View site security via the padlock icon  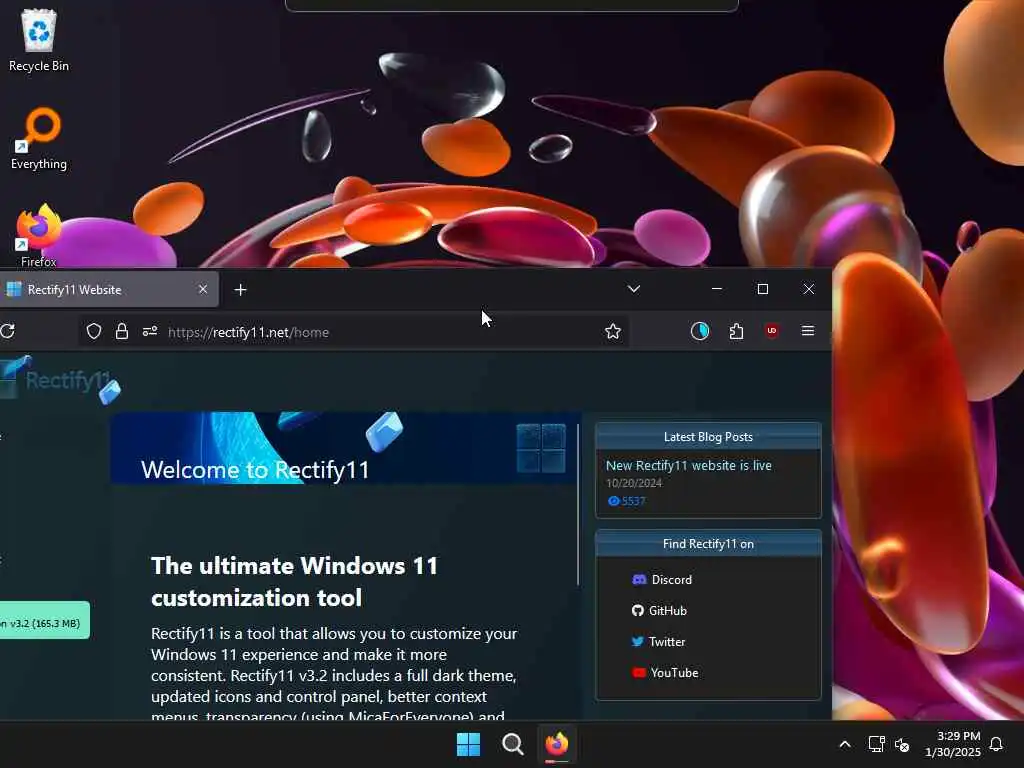point(121,332)
